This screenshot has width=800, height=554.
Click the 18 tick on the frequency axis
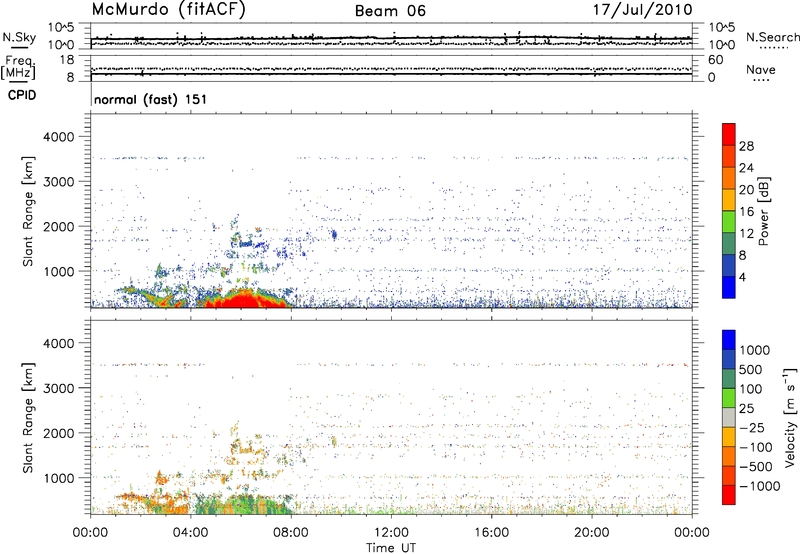click(66, 60)
